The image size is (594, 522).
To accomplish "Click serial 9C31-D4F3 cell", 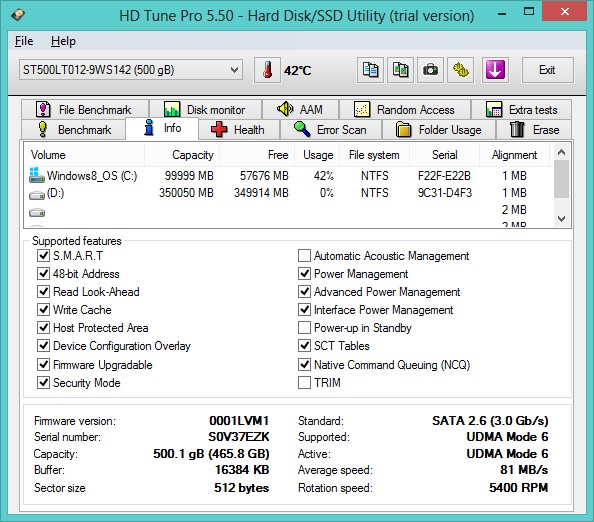I will (445, 193).
